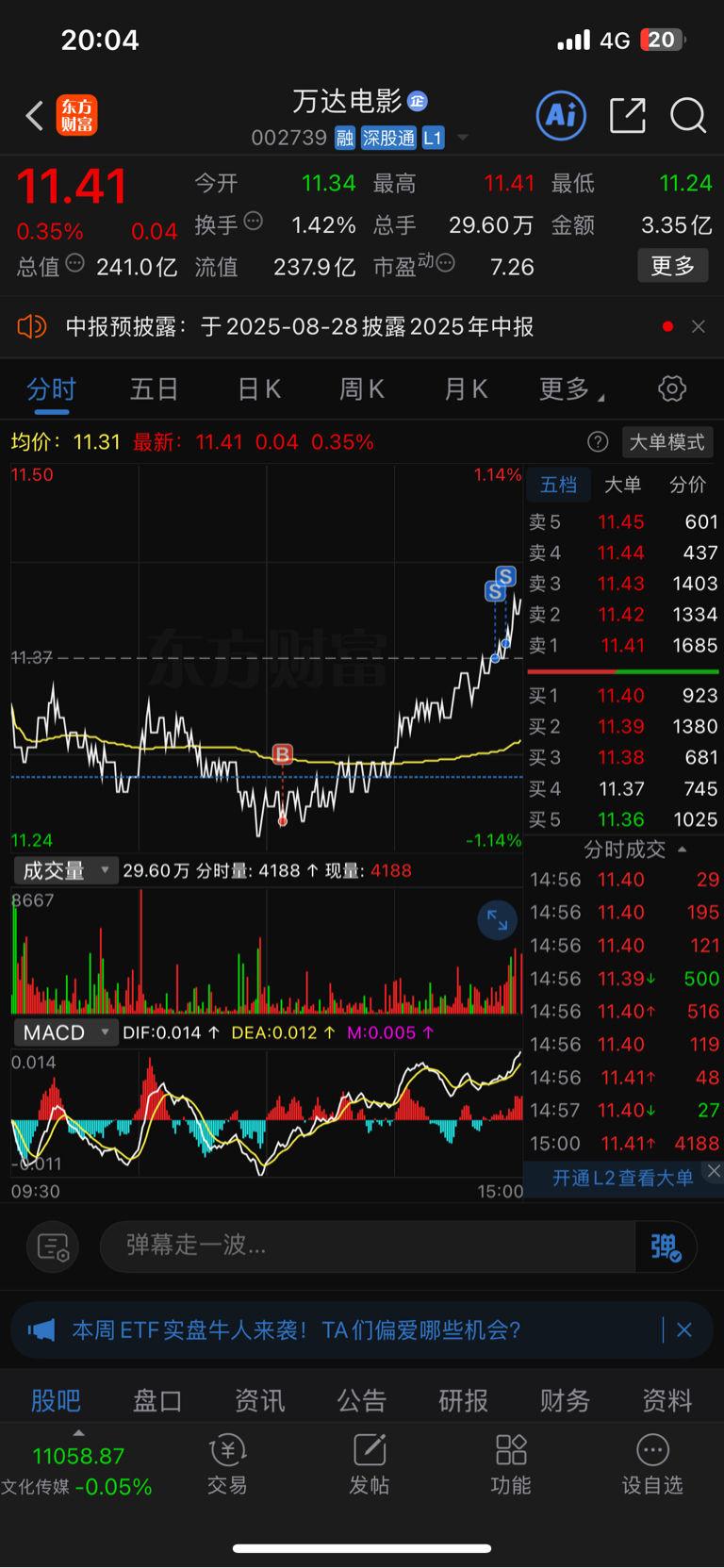This screenshot has height=1568, width=724.
Task: Tap 融 margin tag
Action: point(345,139)
